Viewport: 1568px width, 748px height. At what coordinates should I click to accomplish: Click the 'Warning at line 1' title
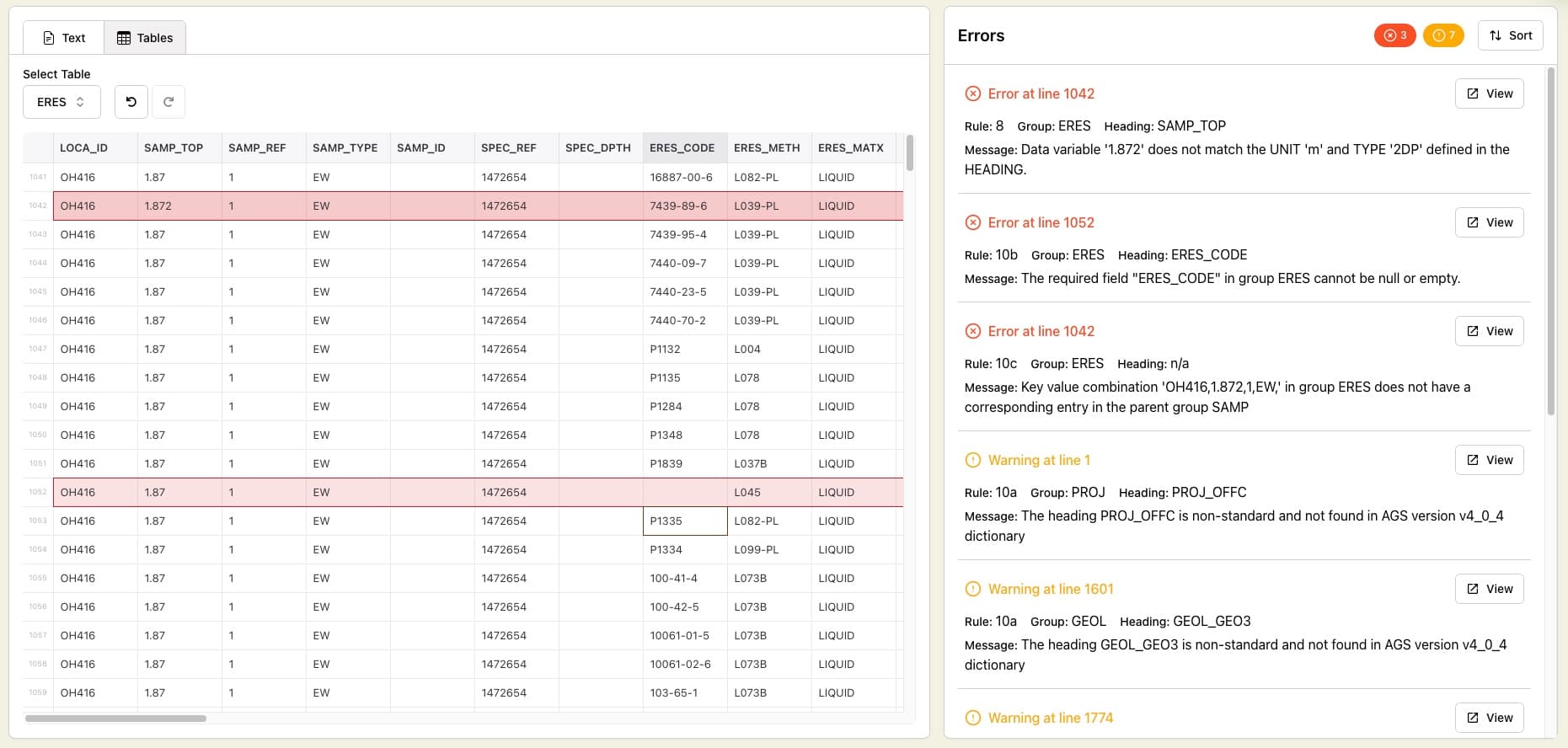click(1039, 460)
